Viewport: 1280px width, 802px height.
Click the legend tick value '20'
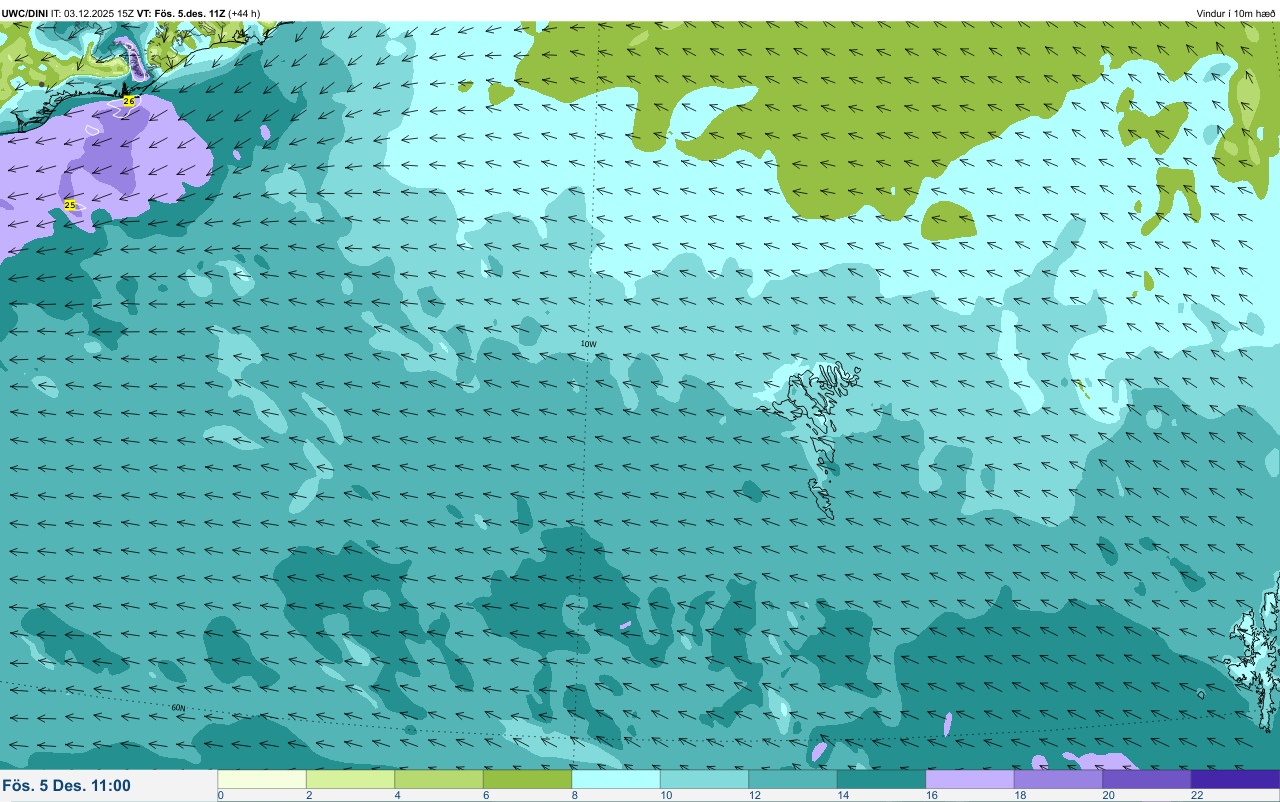(1107, 795)
